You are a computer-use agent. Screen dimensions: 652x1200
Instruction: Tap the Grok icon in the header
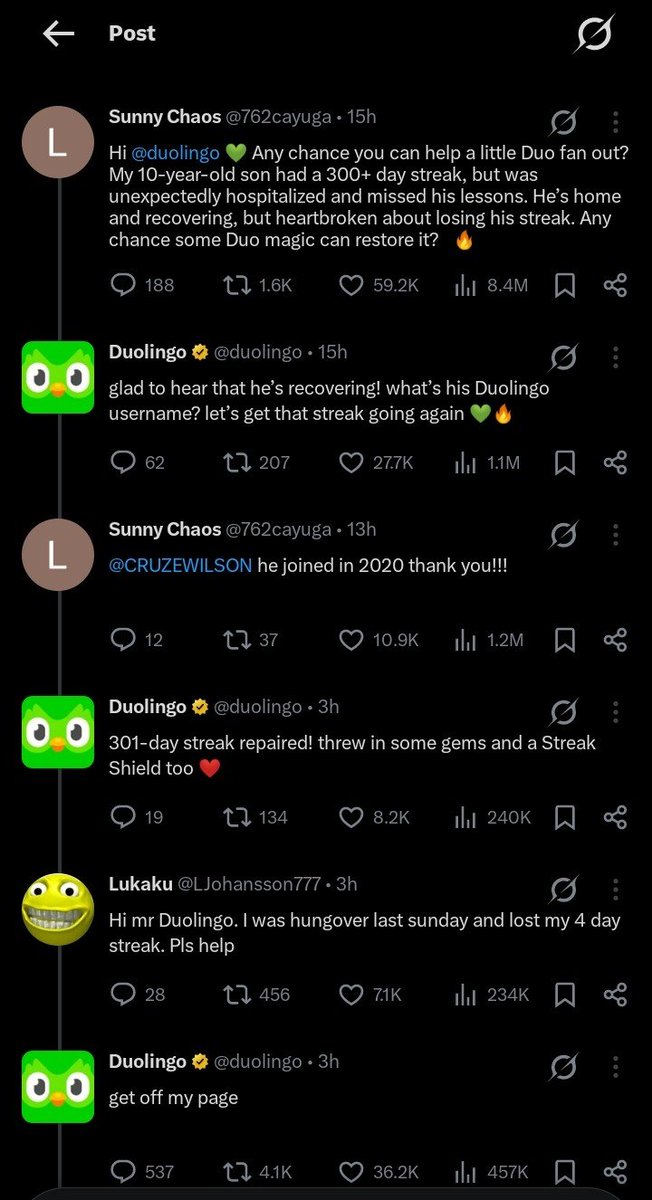point(593,35)
